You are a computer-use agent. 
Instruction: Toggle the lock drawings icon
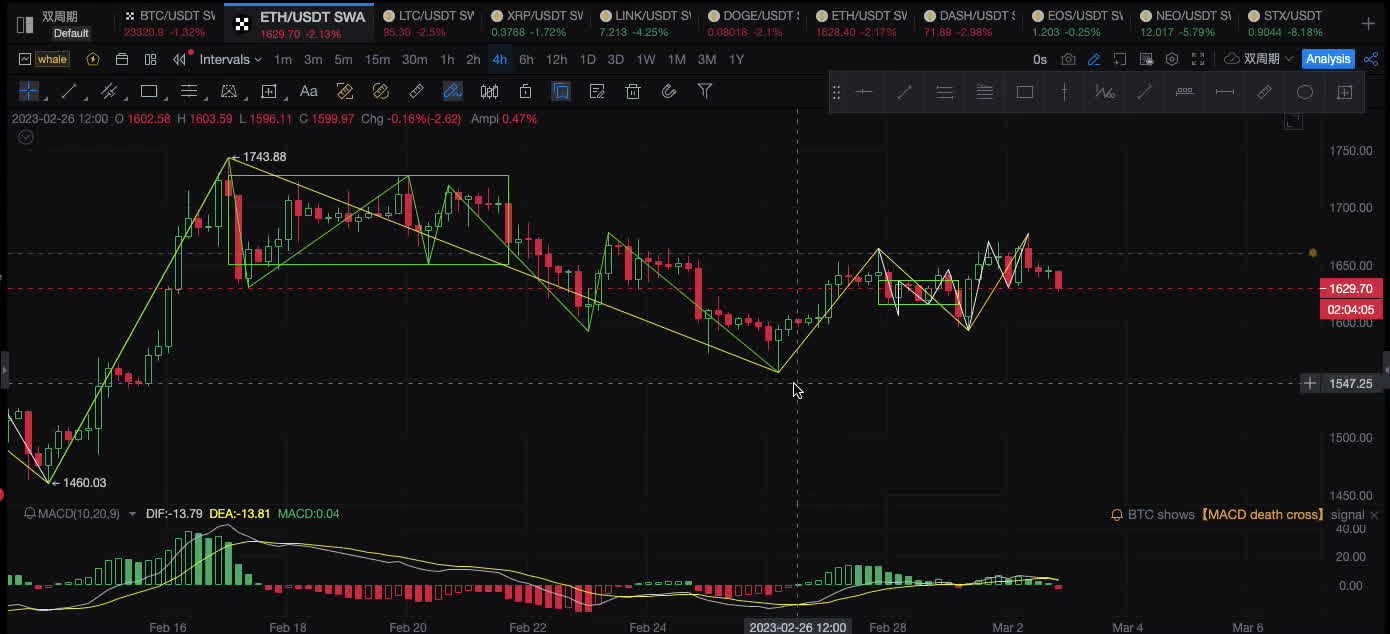[x=525, y=92]
